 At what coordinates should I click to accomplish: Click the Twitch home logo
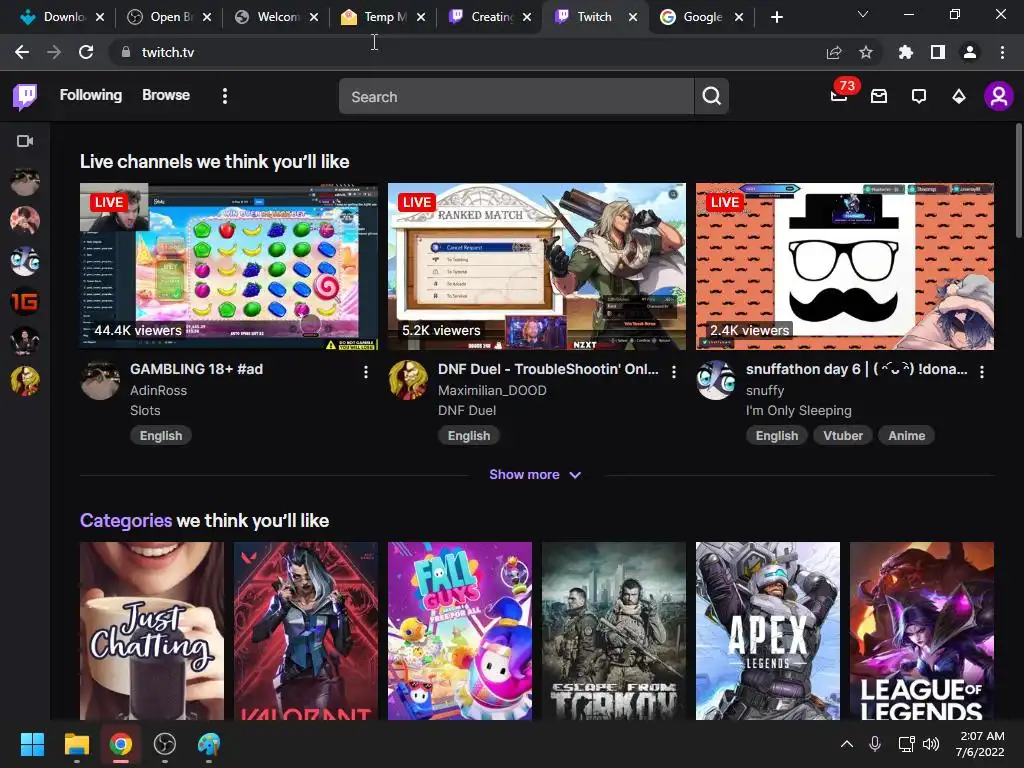(25, 97)
